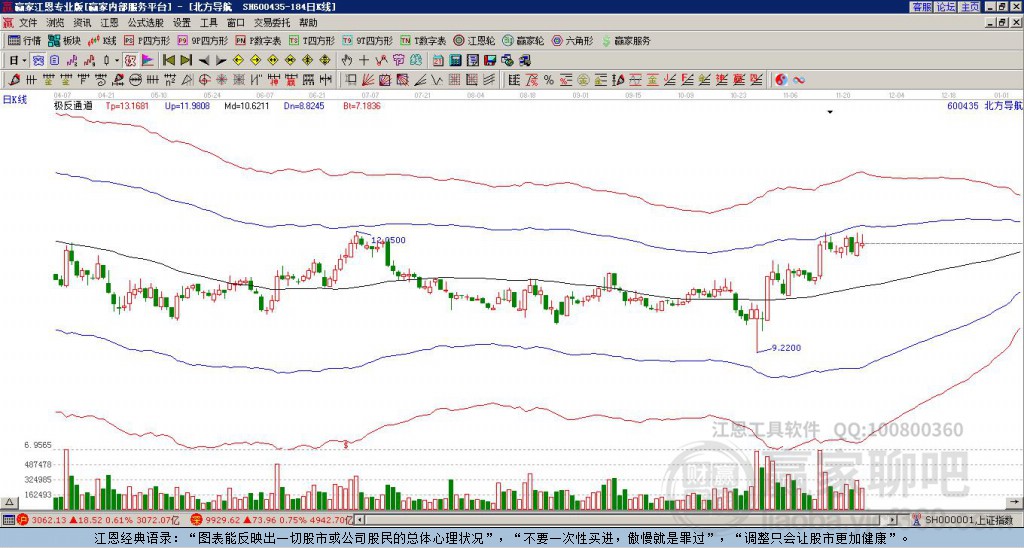
Task: Click black right arrow icon
Action: (221, 61)
